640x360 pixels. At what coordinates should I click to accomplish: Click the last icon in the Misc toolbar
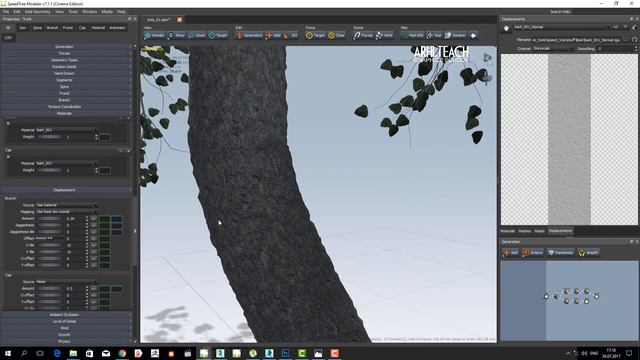pos(473,36)
